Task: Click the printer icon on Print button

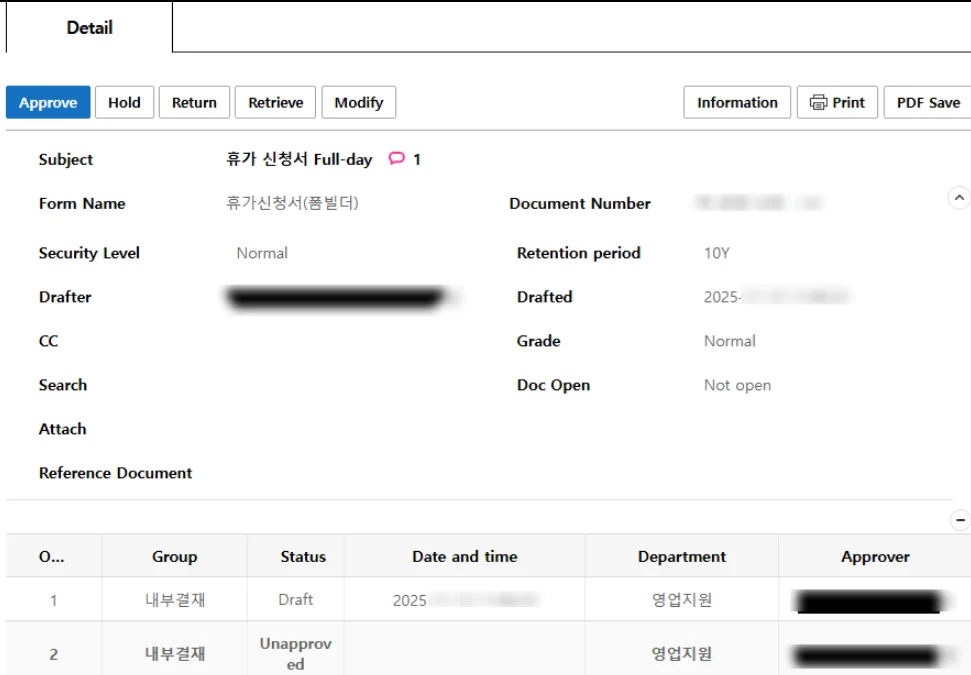Action: [818, 103]
